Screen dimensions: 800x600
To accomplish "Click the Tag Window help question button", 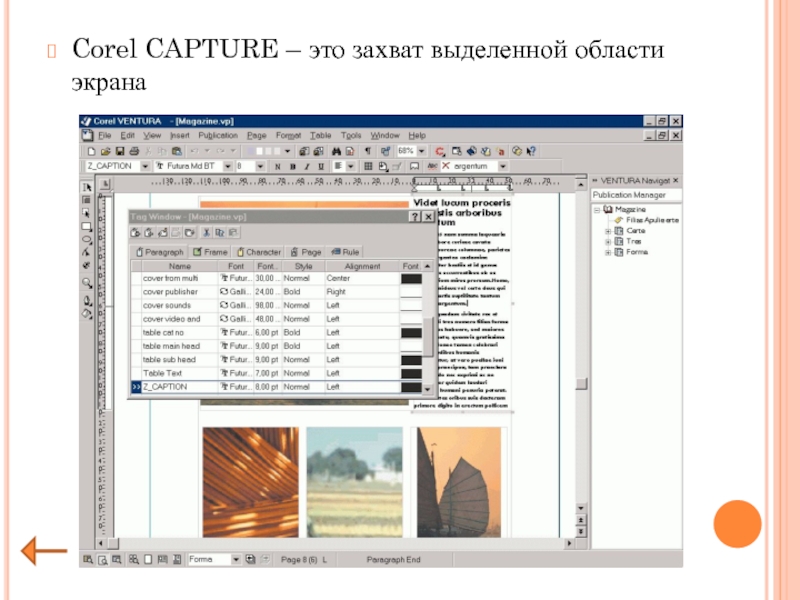I will (x=415, y=216).
